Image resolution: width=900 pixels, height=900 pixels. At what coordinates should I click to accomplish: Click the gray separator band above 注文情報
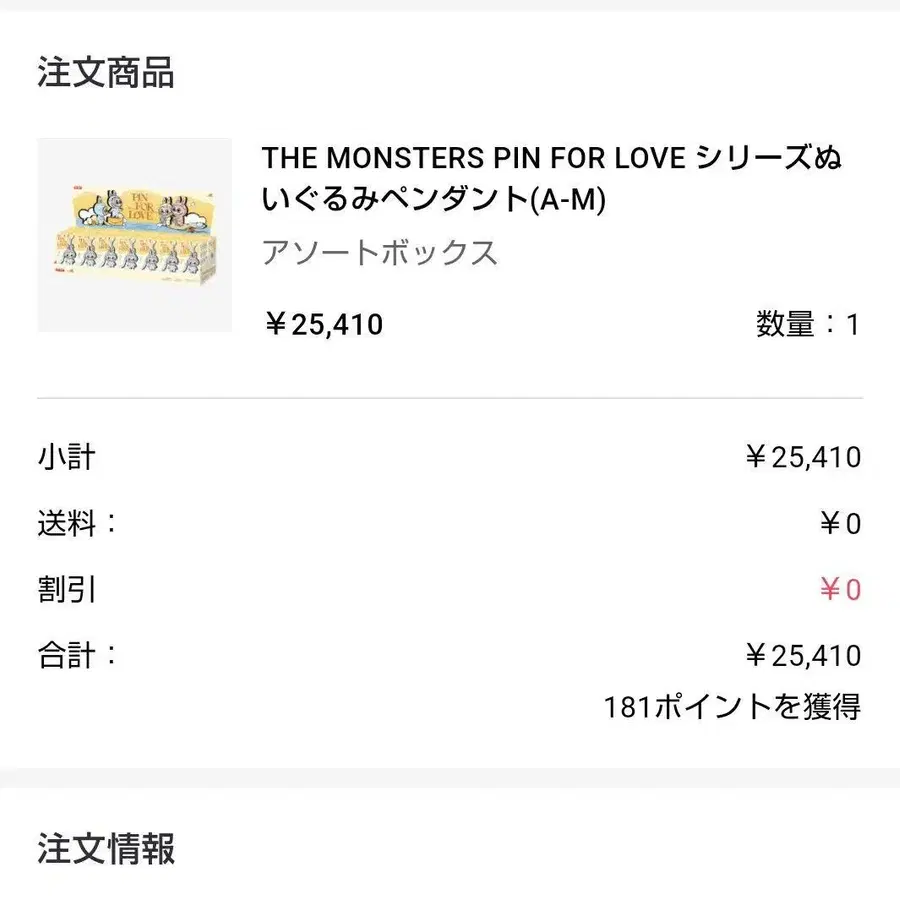(450, 777)
